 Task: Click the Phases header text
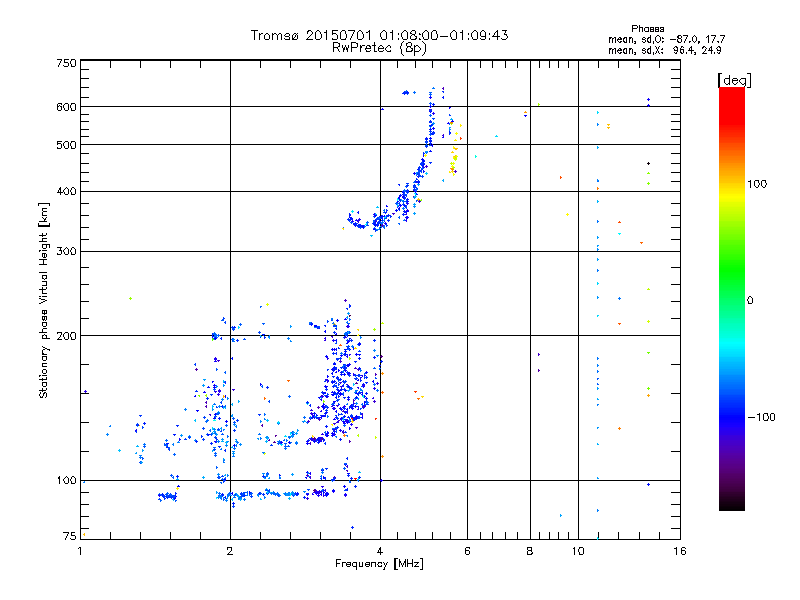647,29
